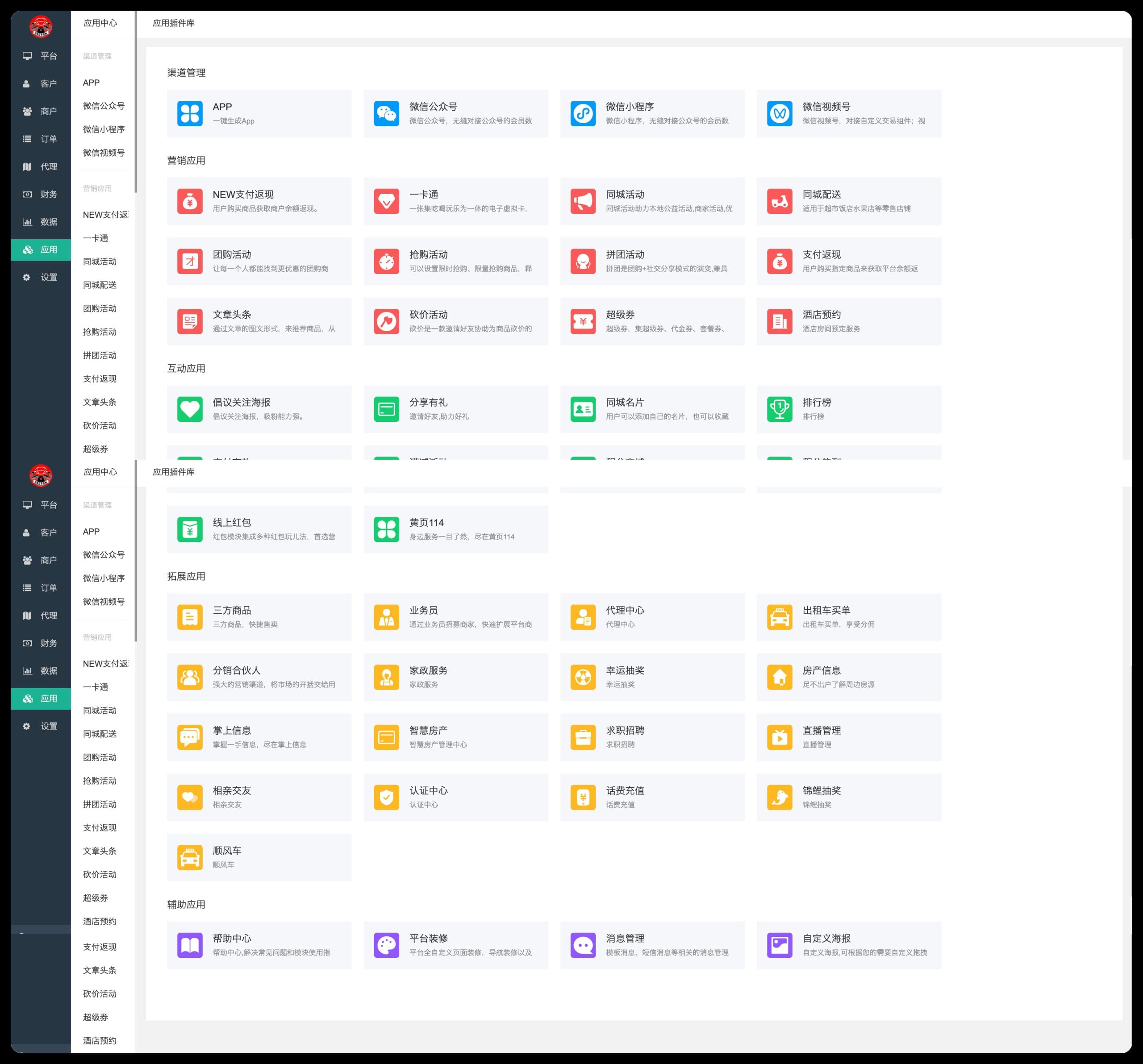
Task: Click the 平台装修 palette icon
Action: click(x=386, y=946)
